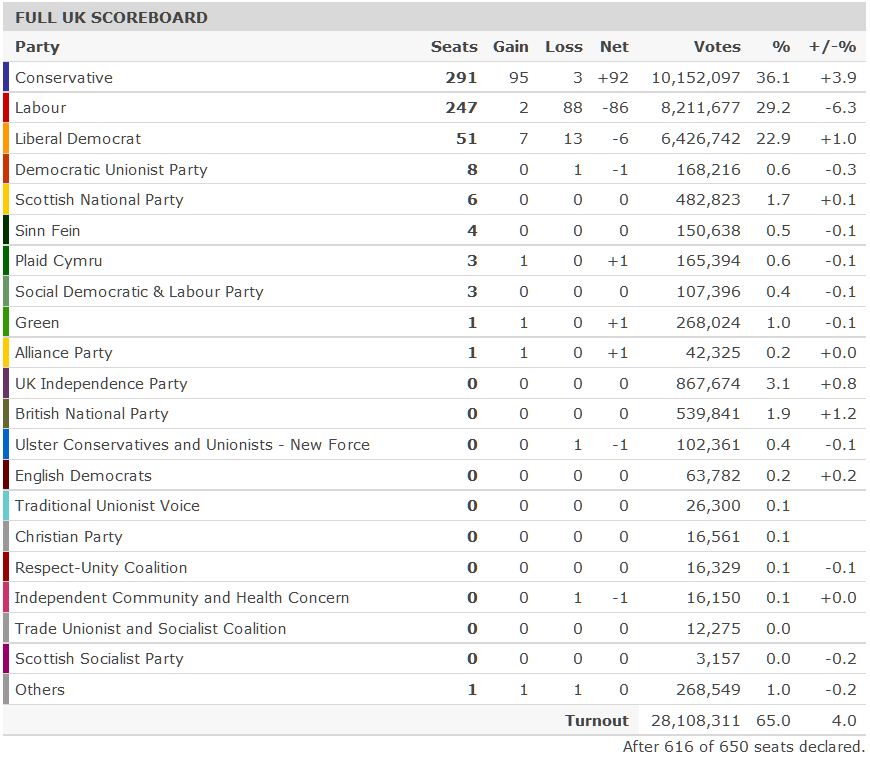
Task: Click Conservative swing value +3.9
Action: point(838,78)
